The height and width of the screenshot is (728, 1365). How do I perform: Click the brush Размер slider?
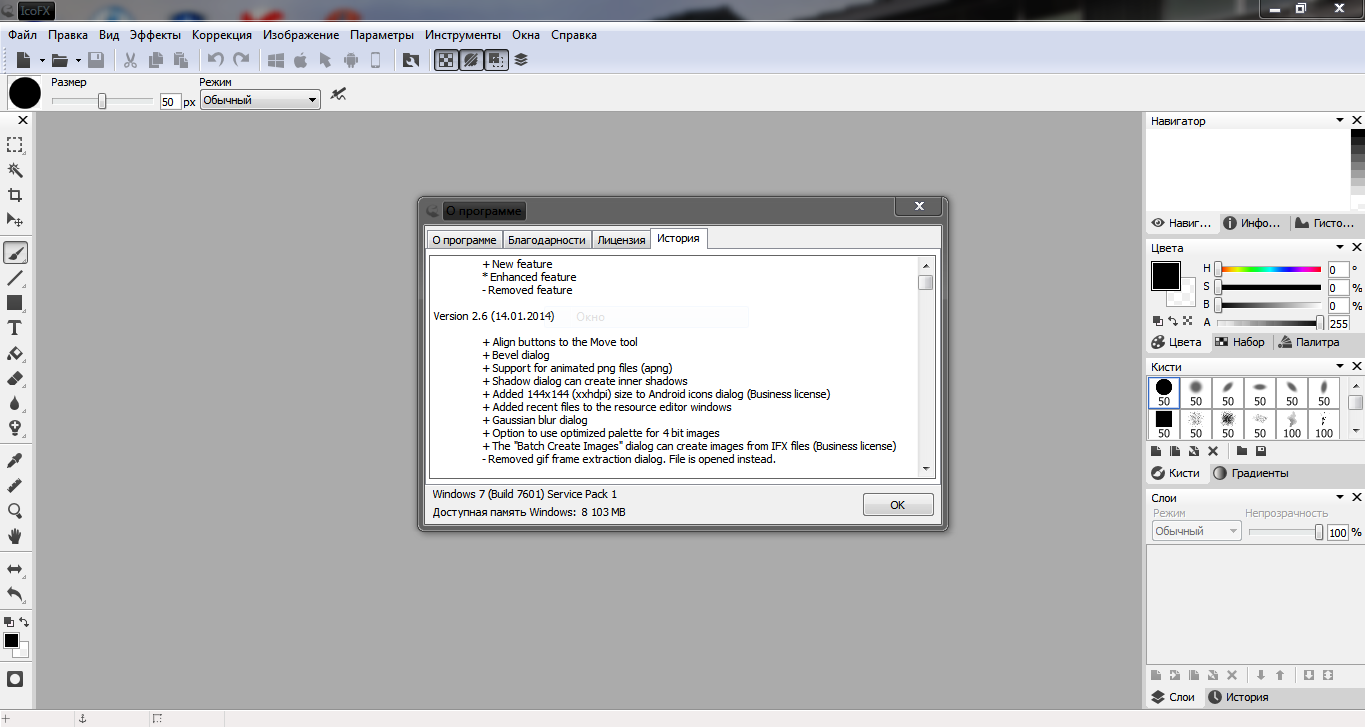coord(102,101)
